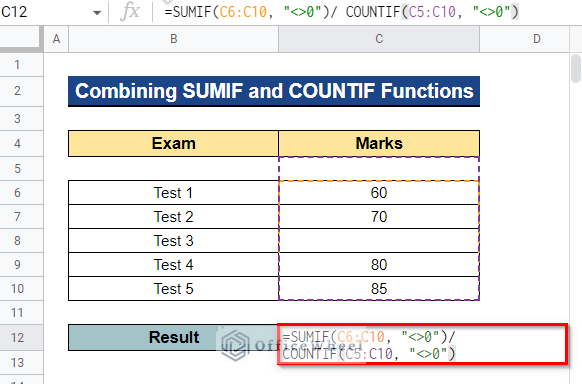Select the Marks header cell
Viewport: 582px width, 384px height.
pyautogui.click(x=379, y=144)
